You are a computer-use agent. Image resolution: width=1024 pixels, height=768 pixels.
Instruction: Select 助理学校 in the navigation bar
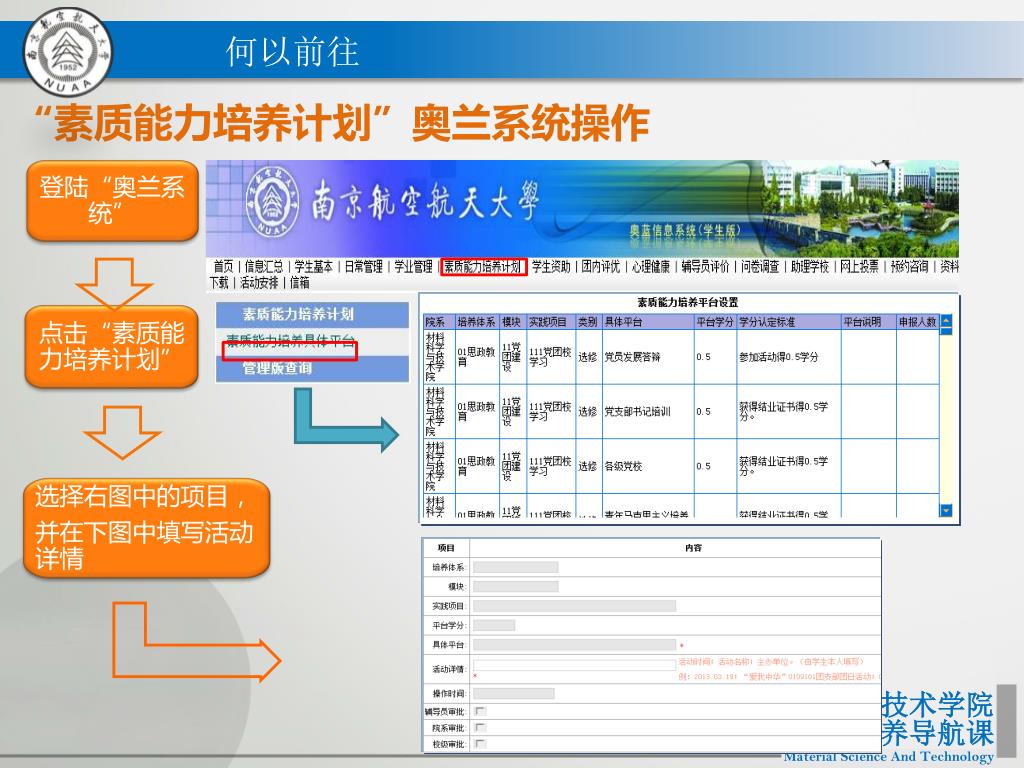810,266
